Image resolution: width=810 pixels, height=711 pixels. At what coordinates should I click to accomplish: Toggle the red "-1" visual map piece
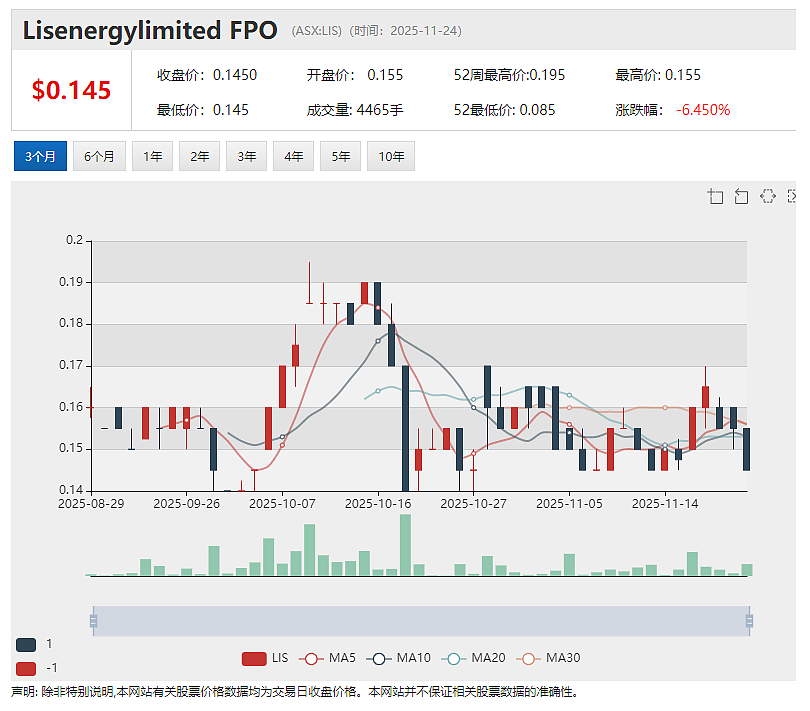coord(26,669)
